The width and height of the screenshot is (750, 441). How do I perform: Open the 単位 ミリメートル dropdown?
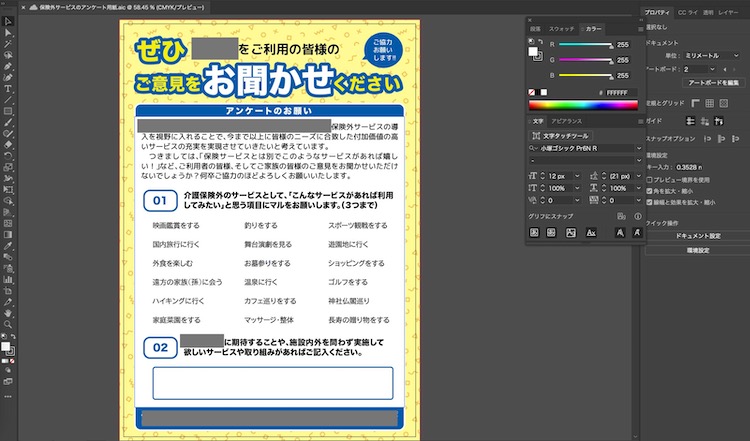(x=710, y=57)
